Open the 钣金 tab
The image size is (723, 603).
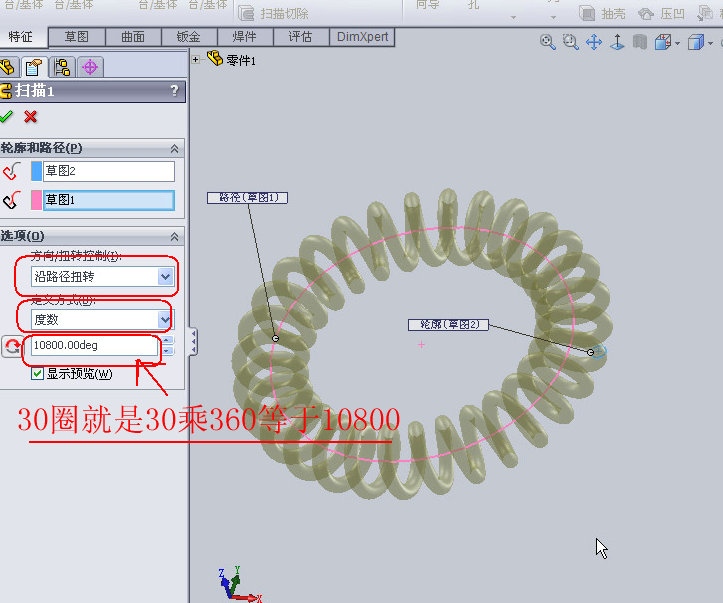189,37
